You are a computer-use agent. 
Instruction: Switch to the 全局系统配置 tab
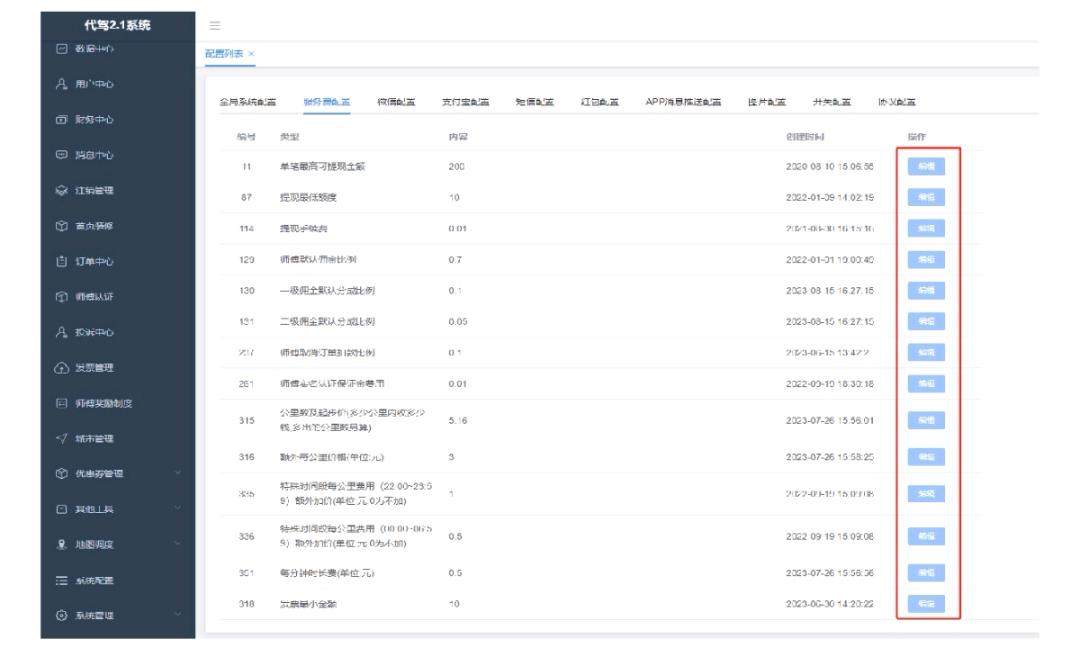pyautogui.click(x=248, y=102)
